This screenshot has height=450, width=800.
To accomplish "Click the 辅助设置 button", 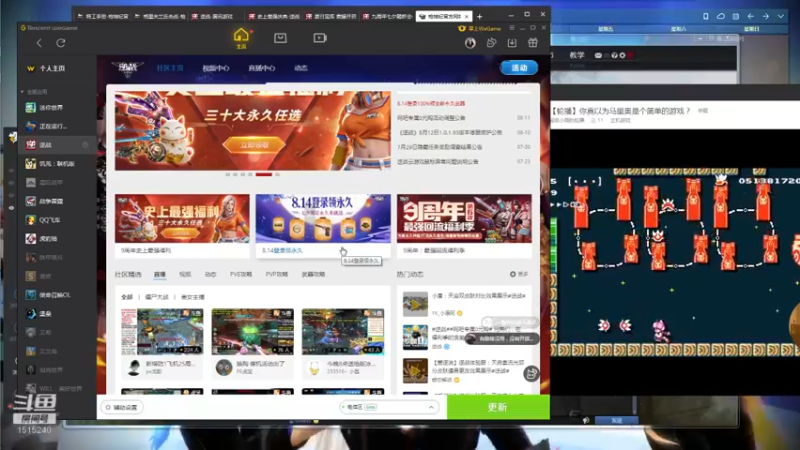I will click(x=121, y=408).
